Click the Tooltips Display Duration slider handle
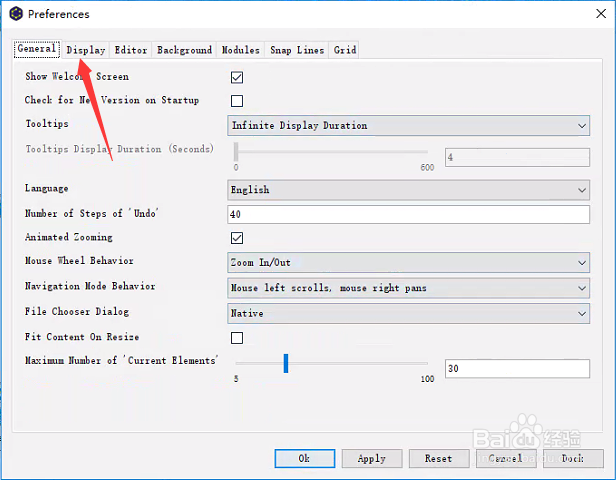This screenshot has height=480, width=616. [x=236, y=152]
